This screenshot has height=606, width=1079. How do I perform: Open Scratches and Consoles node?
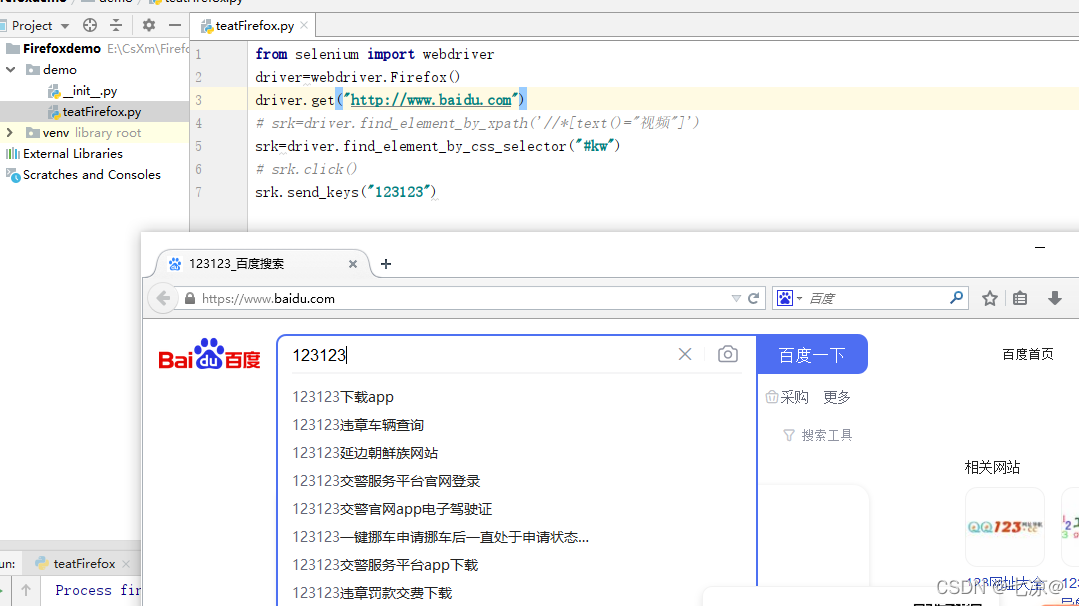(x=92, y=175)
